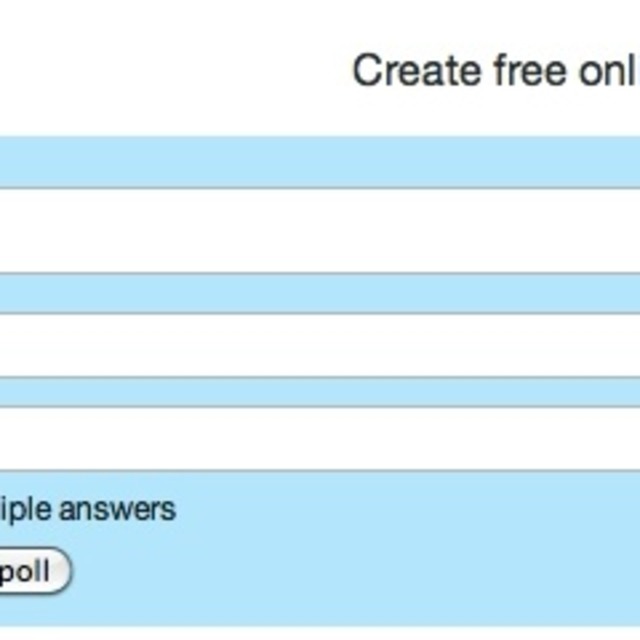Click the 'onl' text ending the heading
The width and height of the screenshot is (640, 640).
click(604, 71)
